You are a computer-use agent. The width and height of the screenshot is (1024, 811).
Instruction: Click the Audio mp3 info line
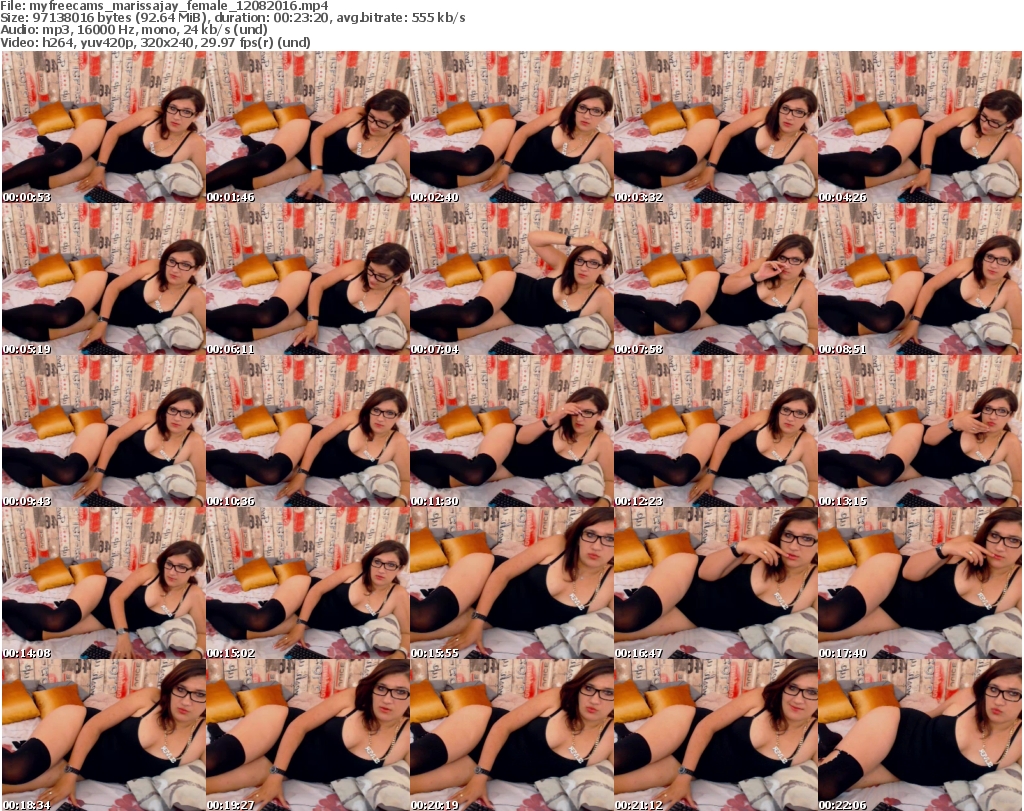(x=134, y=30)
